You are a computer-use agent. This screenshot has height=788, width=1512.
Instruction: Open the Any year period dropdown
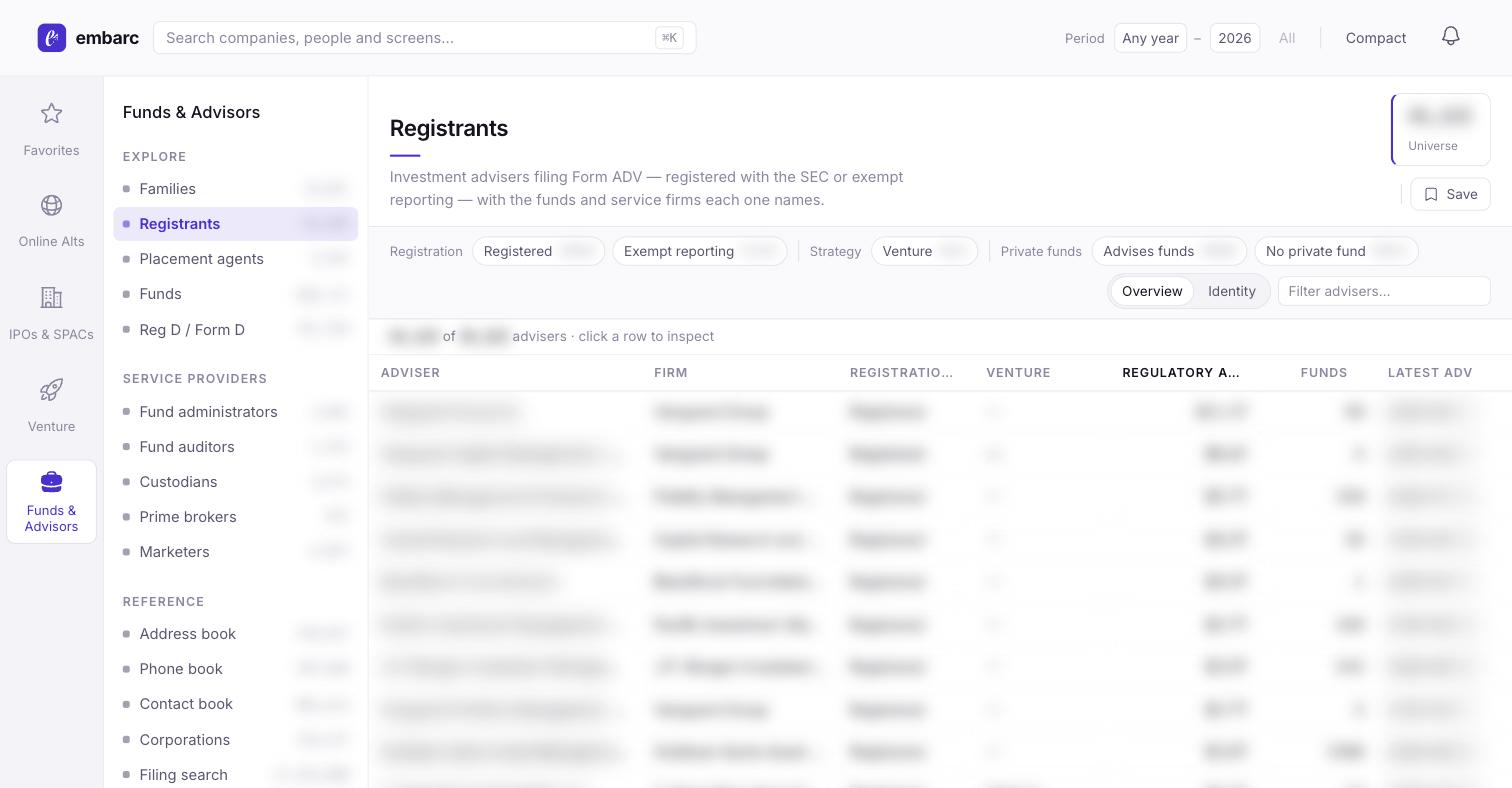coord(1150,38)
